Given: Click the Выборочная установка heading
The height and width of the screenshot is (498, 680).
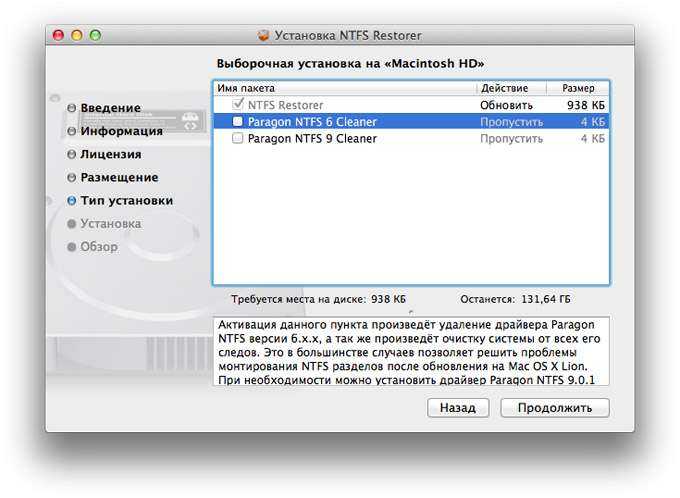Looking at the screenshot, I should [350, 64].
